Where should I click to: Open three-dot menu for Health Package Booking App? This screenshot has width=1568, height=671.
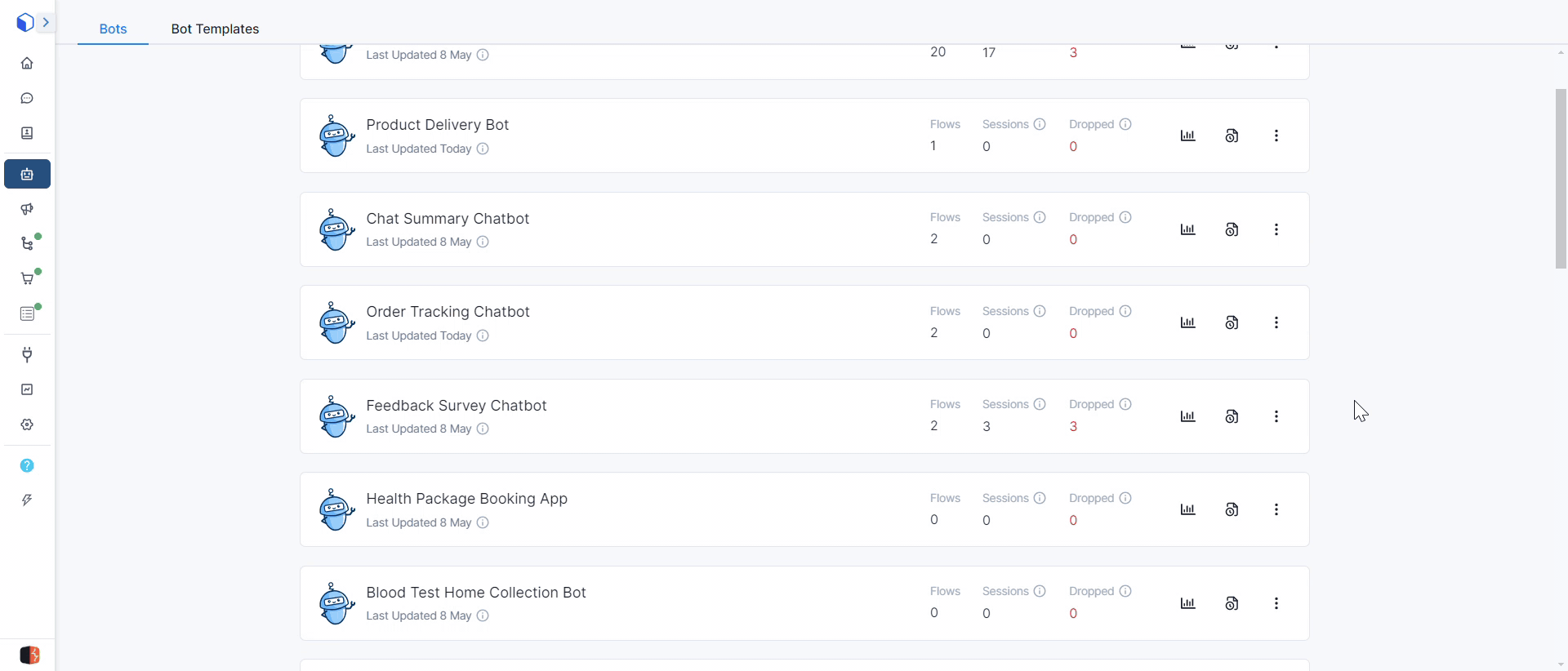click(1276, 509)
